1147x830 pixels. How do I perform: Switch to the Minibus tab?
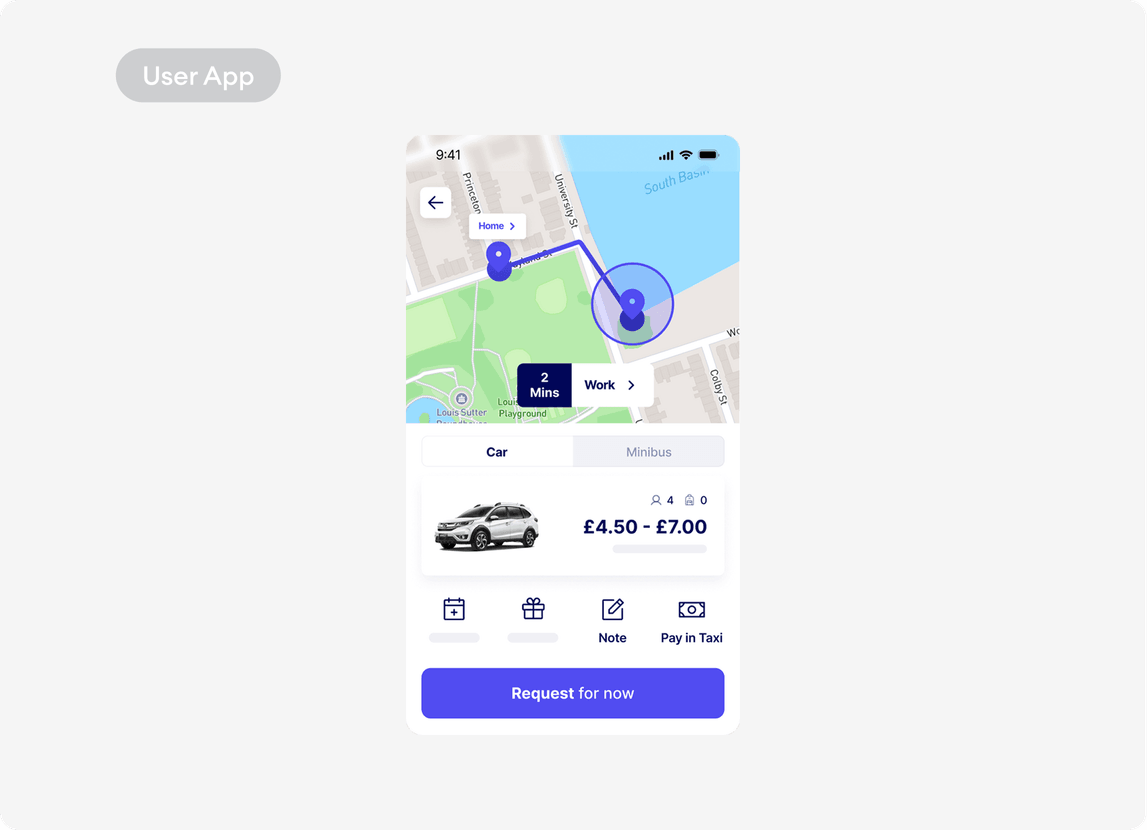tap(648, 452)
